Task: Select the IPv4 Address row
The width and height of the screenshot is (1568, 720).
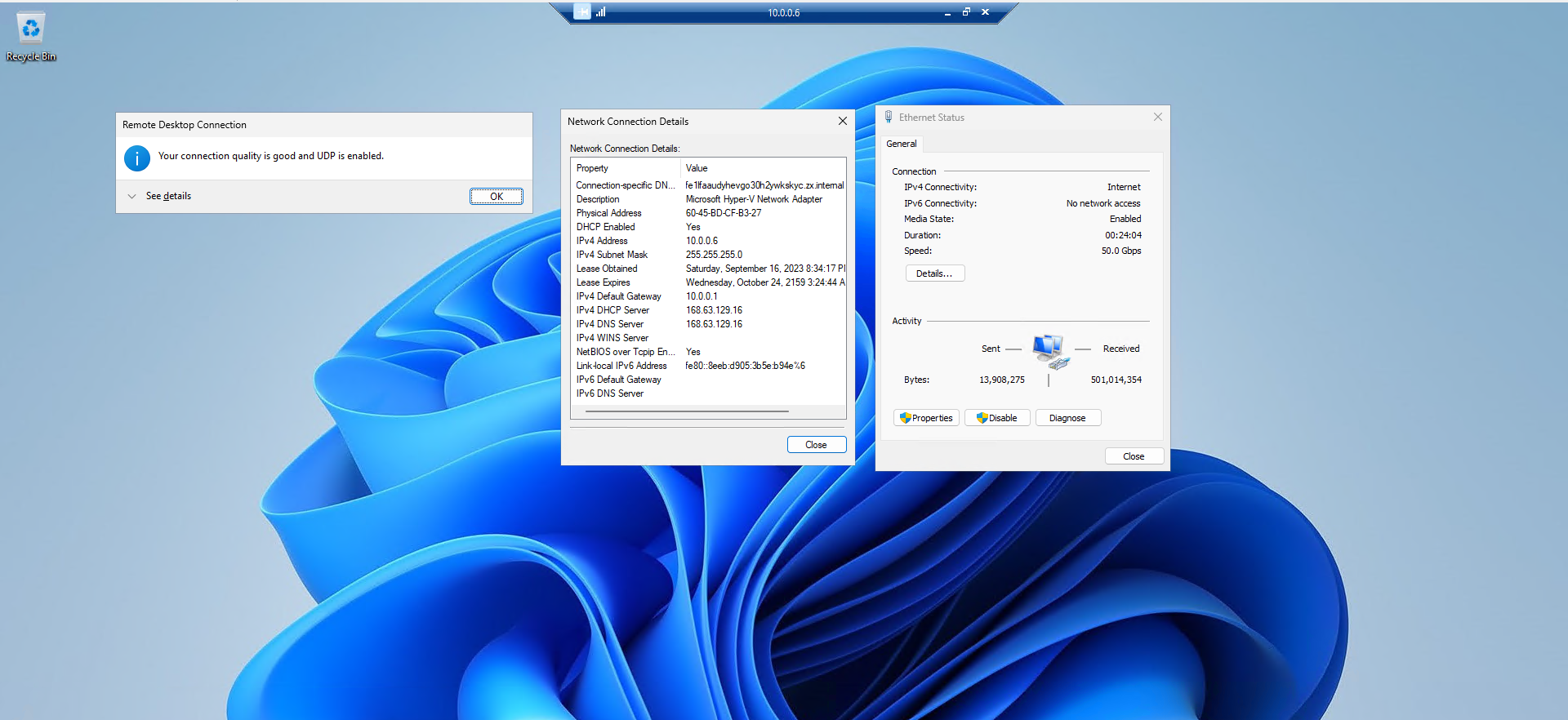Action: point(708,241)
